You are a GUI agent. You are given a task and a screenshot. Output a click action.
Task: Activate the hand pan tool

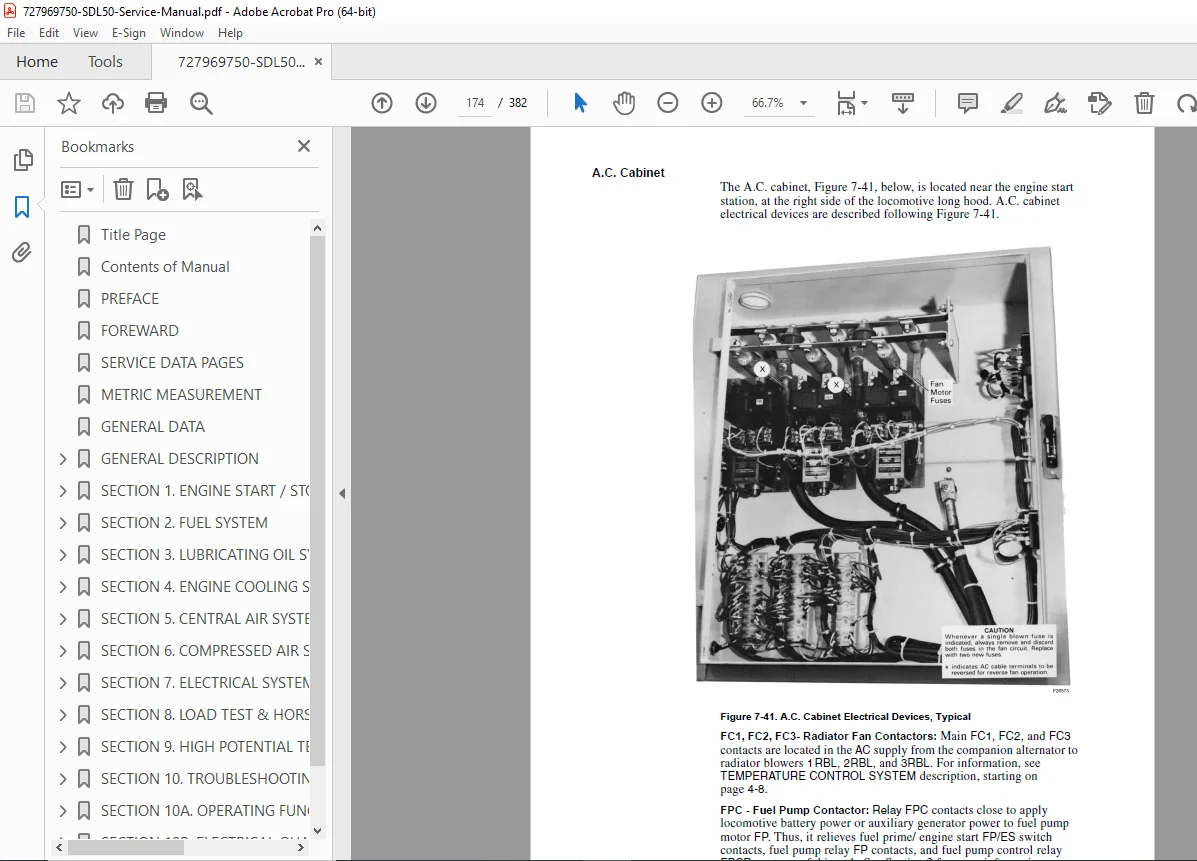[624, 103]
